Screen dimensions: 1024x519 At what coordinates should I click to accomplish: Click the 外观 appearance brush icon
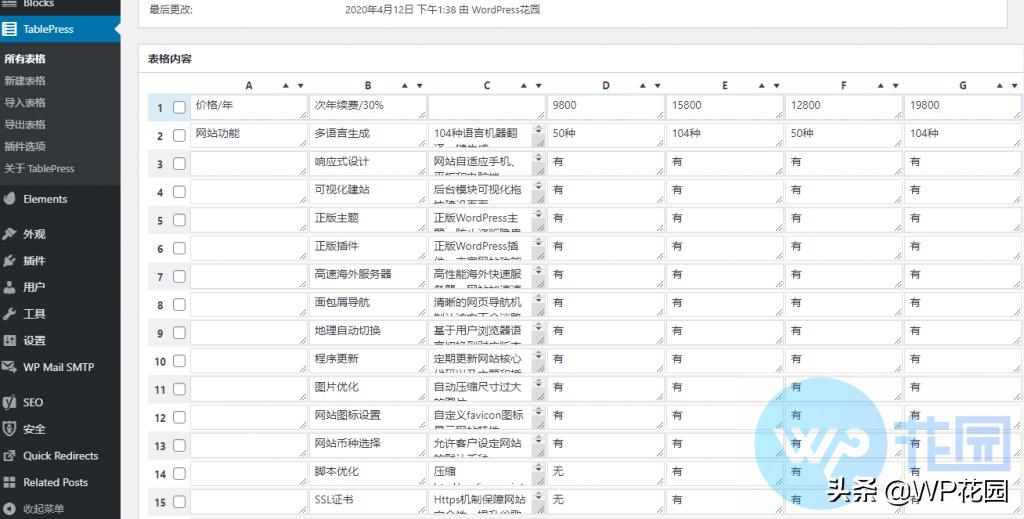9,234
